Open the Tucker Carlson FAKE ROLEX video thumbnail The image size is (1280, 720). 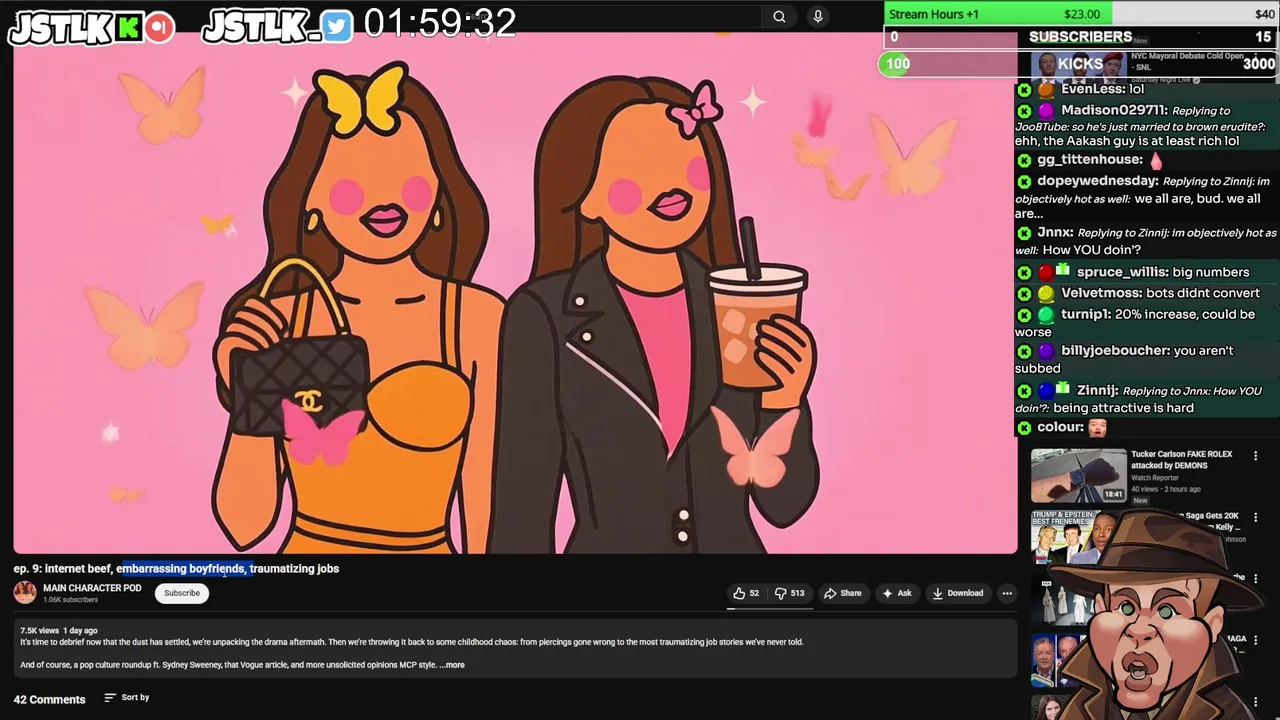point(1078,476)
